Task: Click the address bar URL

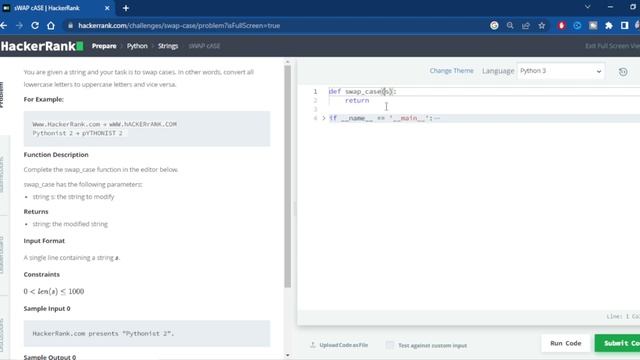Action: (x=179, y=25)
